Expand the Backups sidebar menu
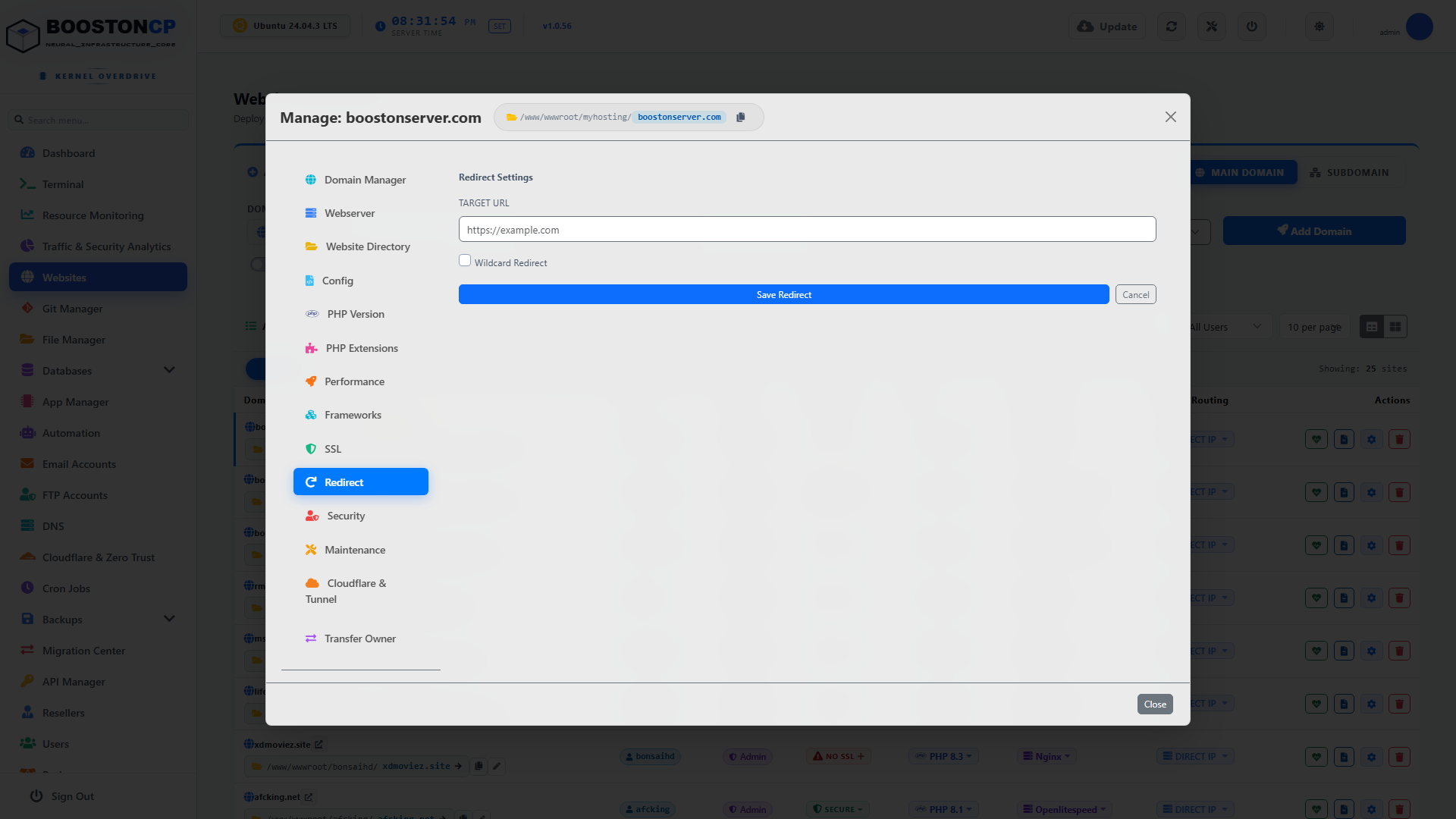The height and width of the screenshot is (819, 1456). pos(98,620)
